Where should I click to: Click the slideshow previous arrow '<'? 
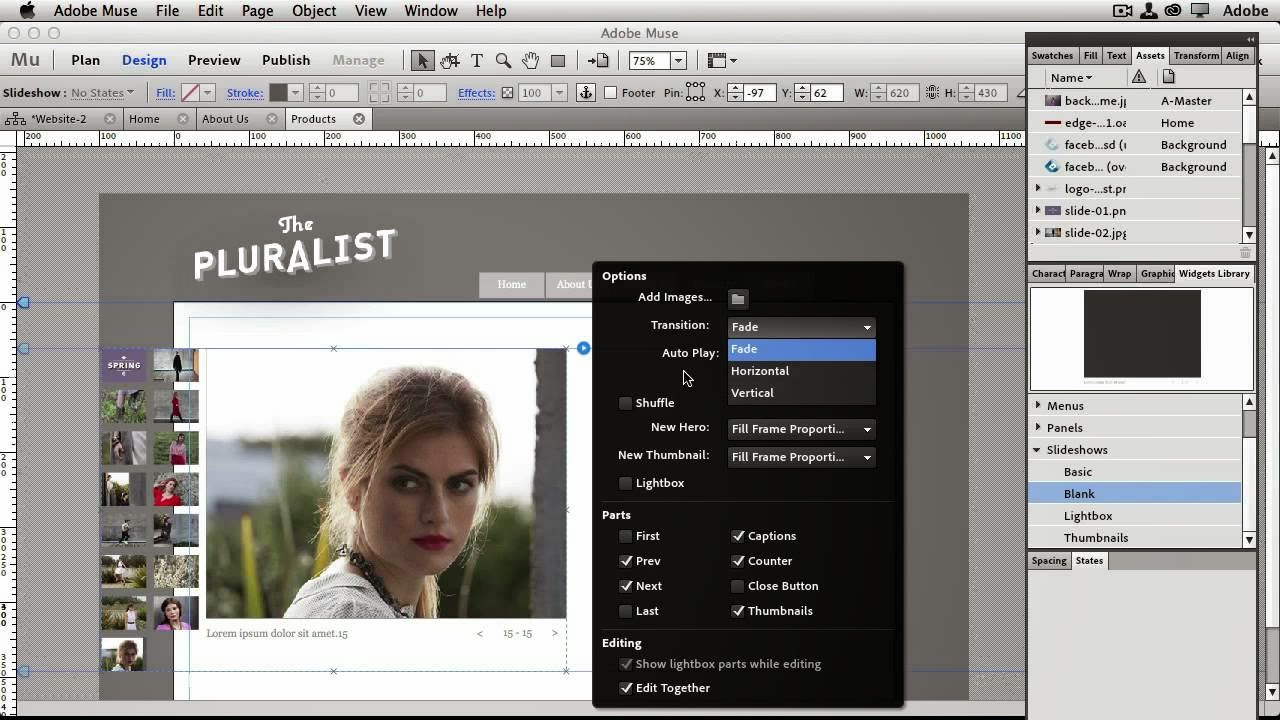(480, 633)
